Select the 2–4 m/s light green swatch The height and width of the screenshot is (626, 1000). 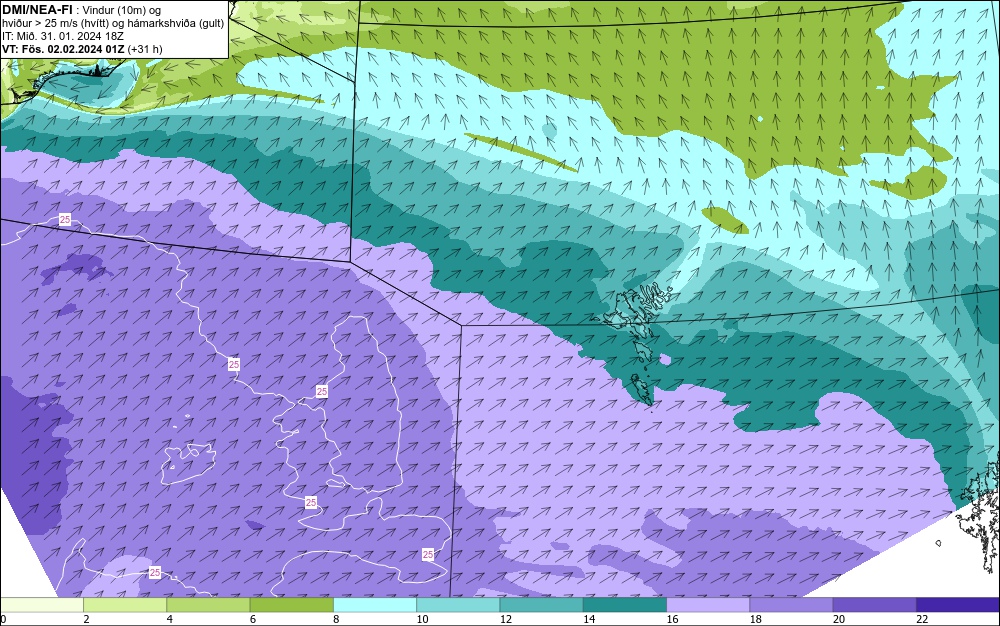[125, 605]
